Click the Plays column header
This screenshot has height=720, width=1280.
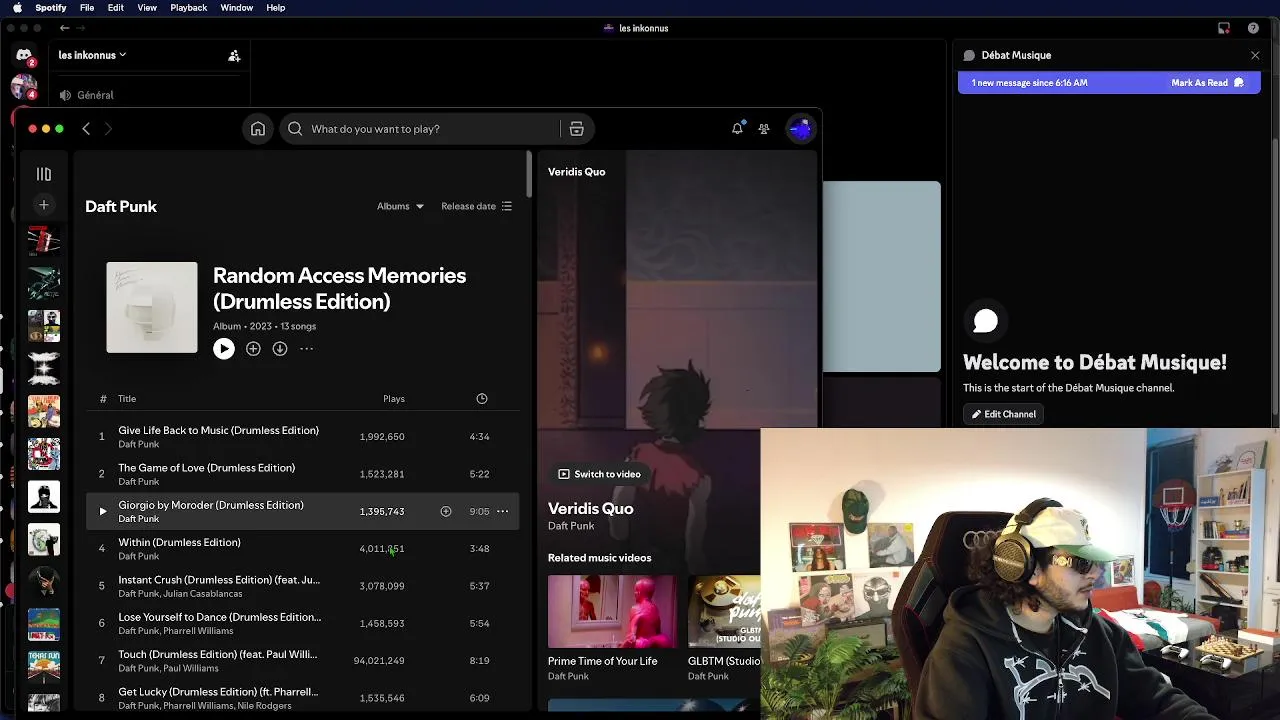(394, 399)
